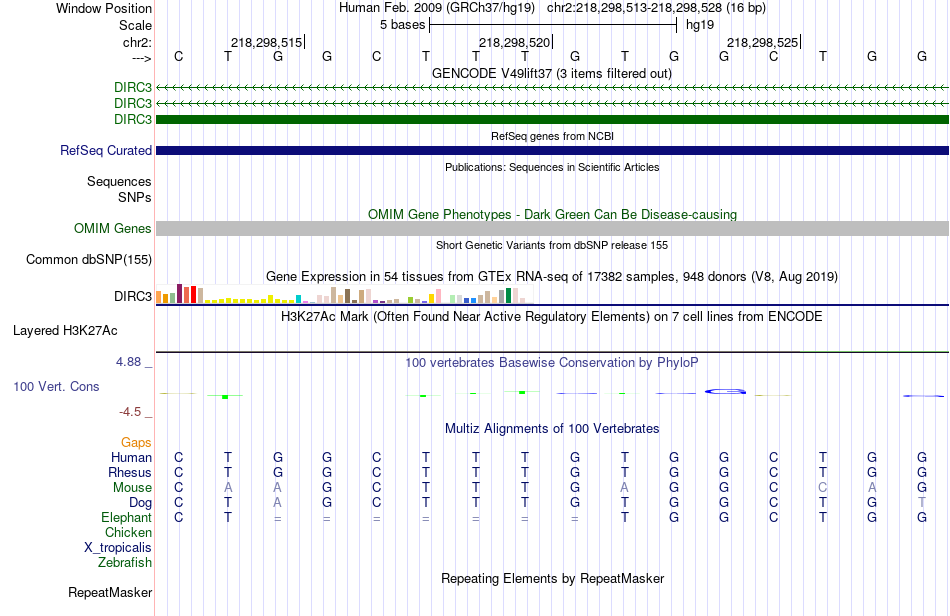Click the 4.88 PhyloP upper limit value
Viewport: 950px width, 616px height.
(x=128, y=362)
